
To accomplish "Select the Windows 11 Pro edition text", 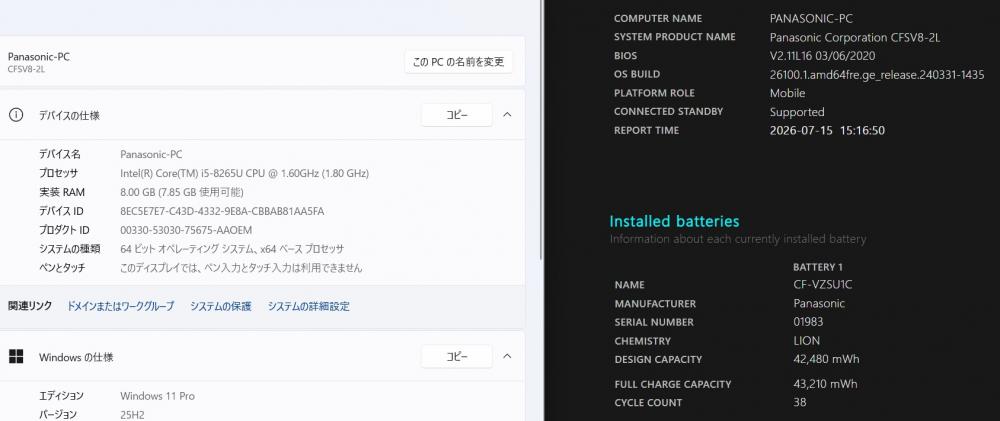I will (158, 396).
